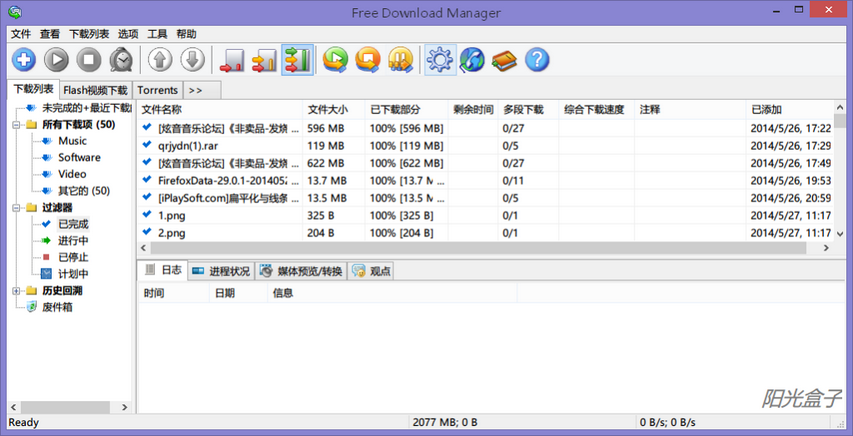853x436 pixels.
Task: Select the Music category in the tree
Action: tap(72, 141)
